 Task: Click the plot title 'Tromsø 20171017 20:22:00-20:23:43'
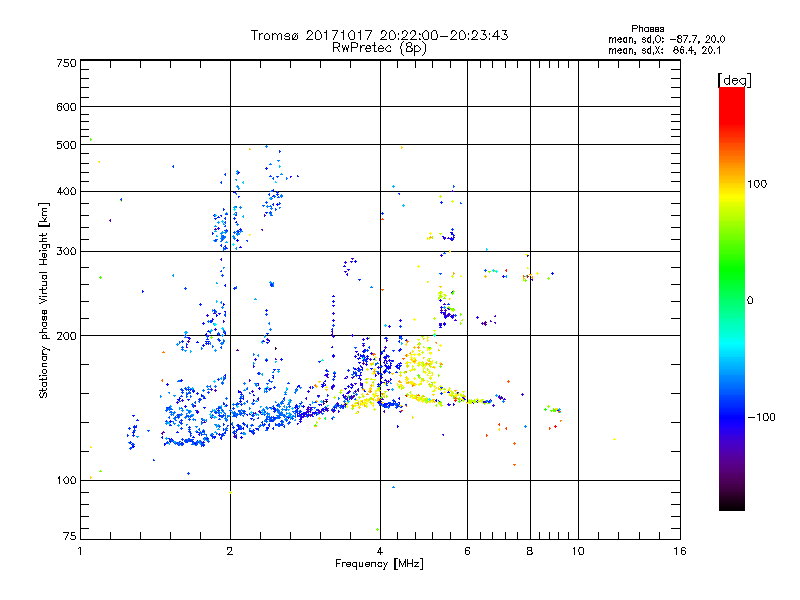pyautogui.click(x=379, y=35)
